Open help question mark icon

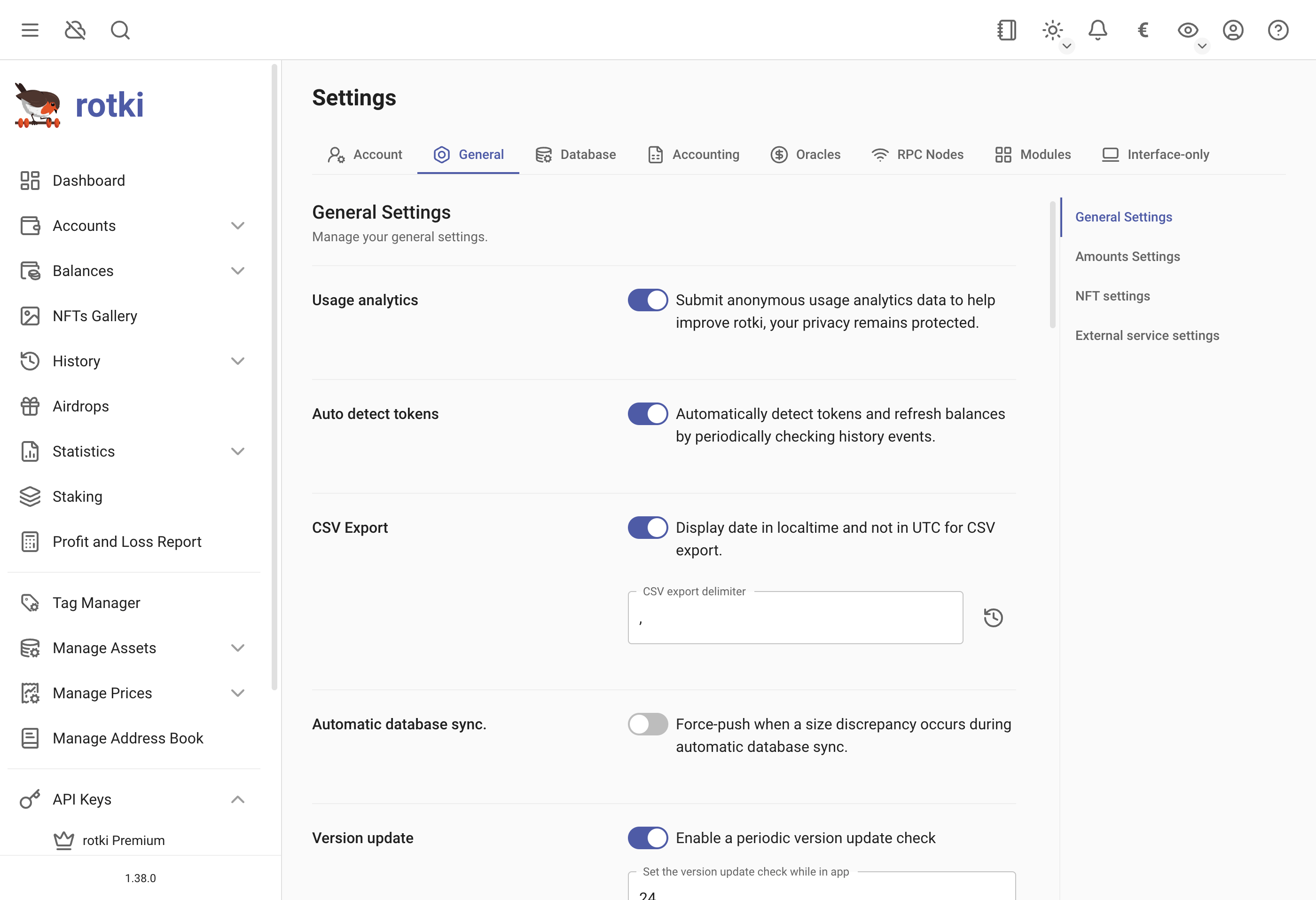tap(1278, 30)
